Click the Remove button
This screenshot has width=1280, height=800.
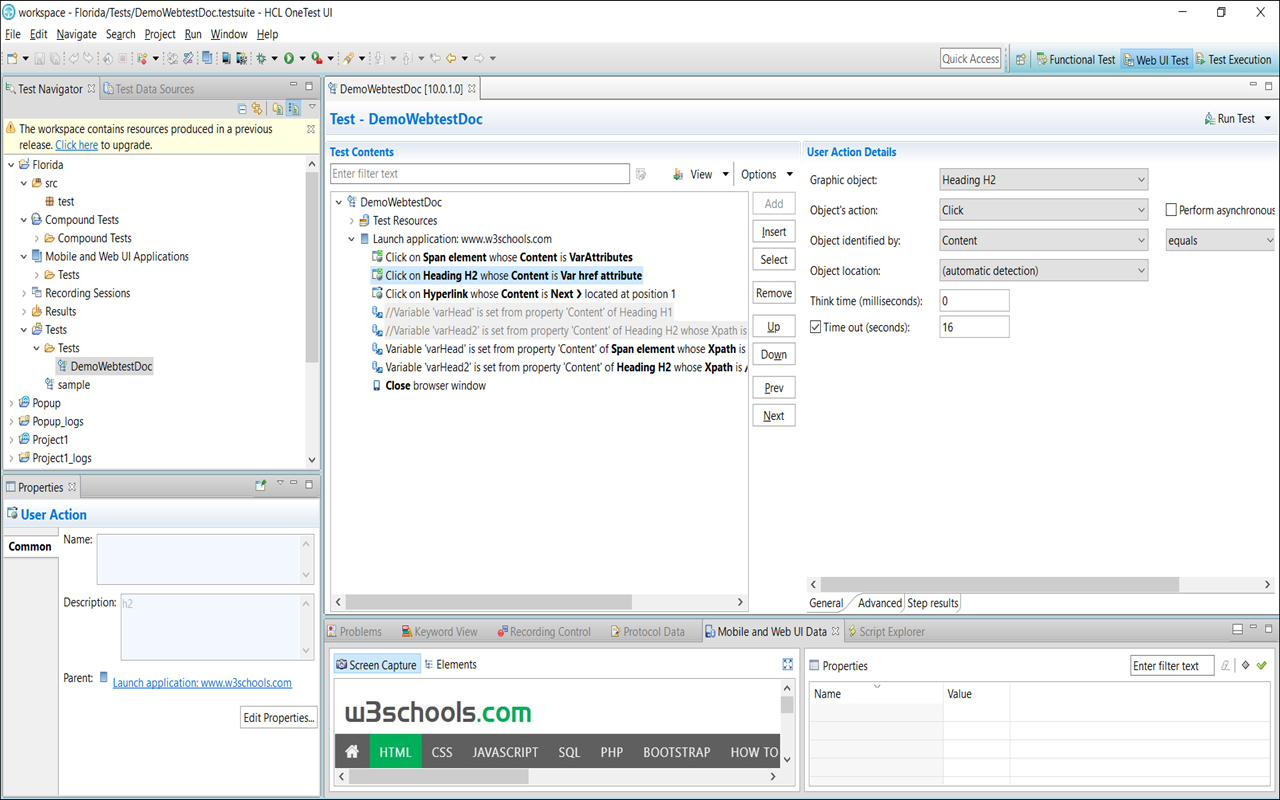point(774,293)
